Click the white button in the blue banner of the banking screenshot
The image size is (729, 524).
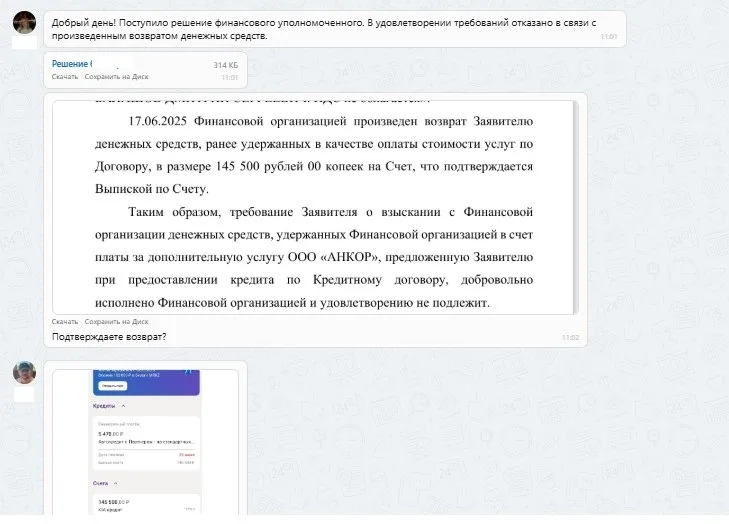pos(113,386)
